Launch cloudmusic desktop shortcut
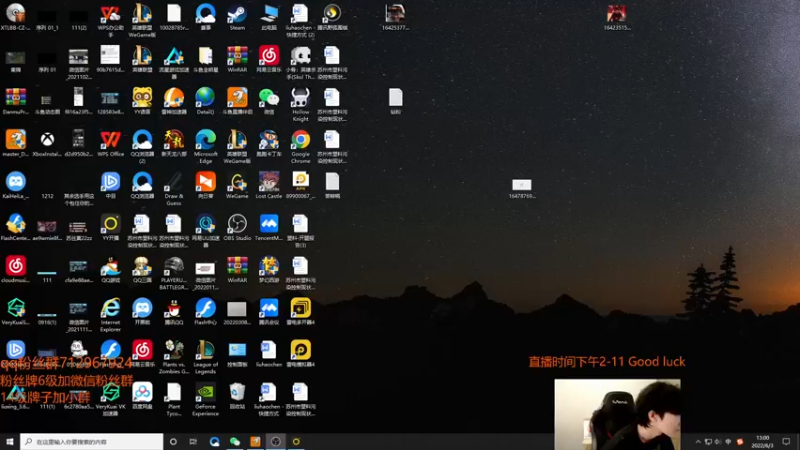Viewport: 800px width, 450px height. 15,269
